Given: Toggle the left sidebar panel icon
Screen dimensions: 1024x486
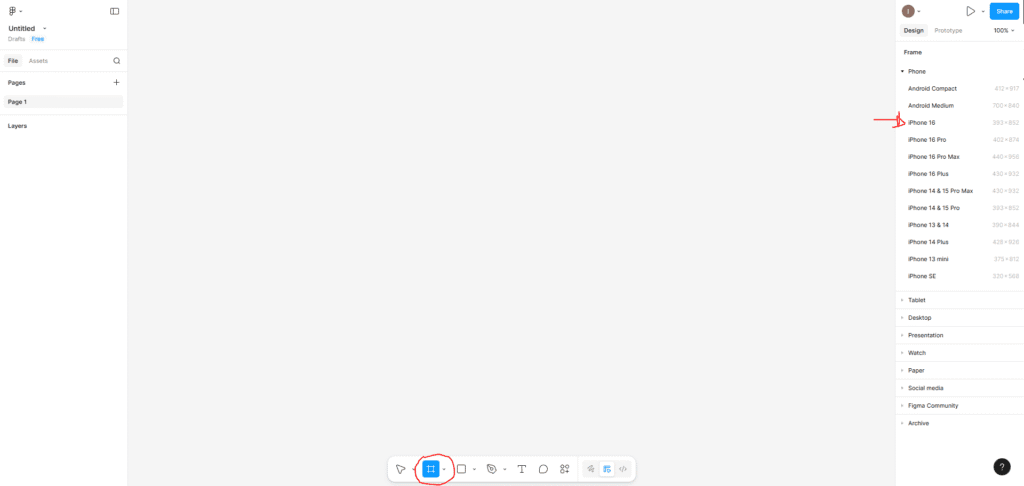Looking at the screenshot, I should (x=114, y=11).
